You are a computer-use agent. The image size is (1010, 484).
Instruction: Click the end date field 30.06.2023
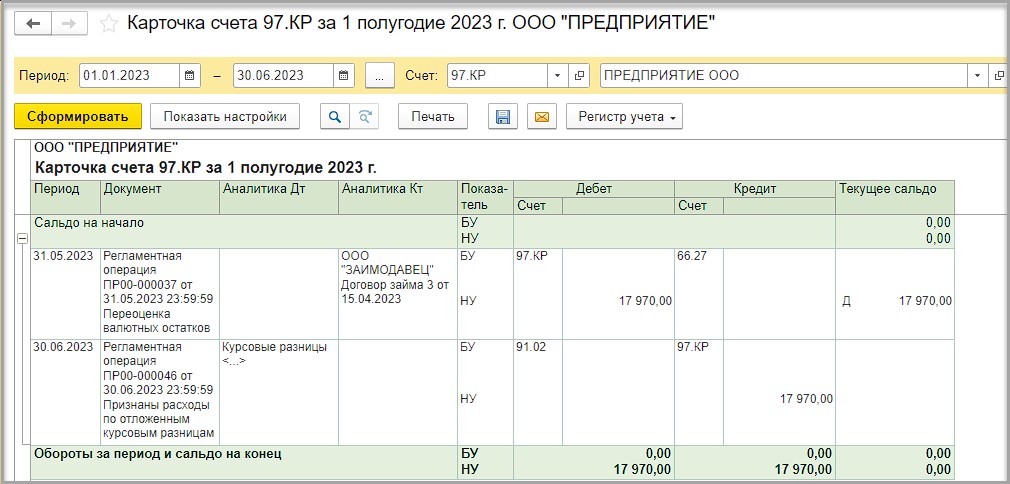[283, 75]
